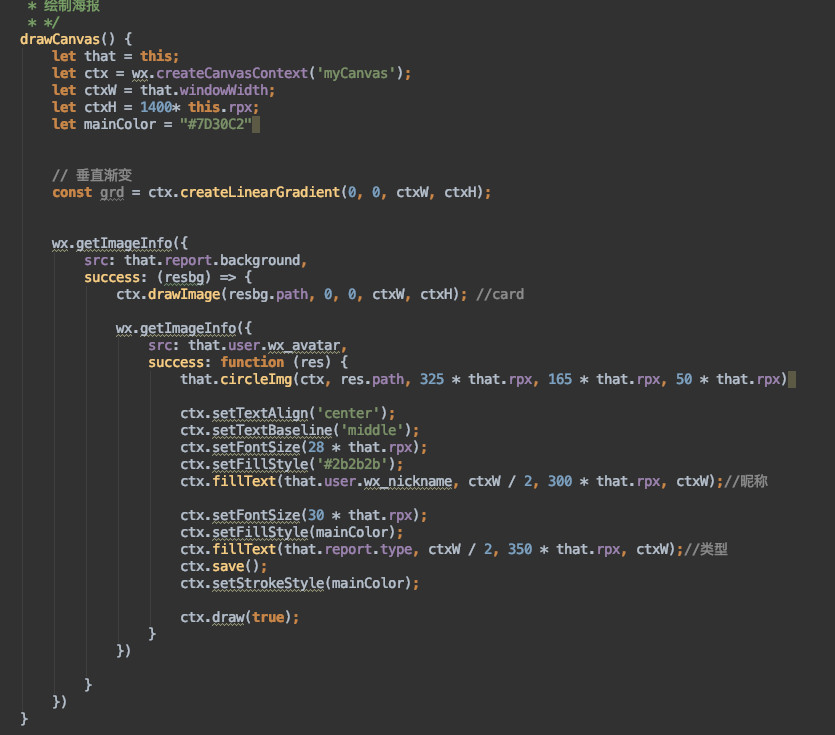
Task: Click the wx_nickname property
Action: tap(408, 481)
